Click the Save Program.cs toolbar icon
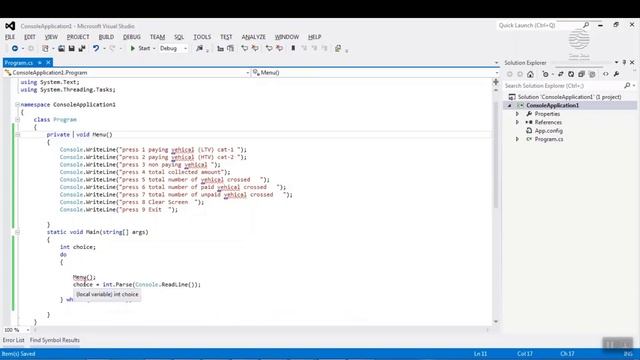Image resolution: width=640 pixels, height=360 pixels. (x=71, y=49)
